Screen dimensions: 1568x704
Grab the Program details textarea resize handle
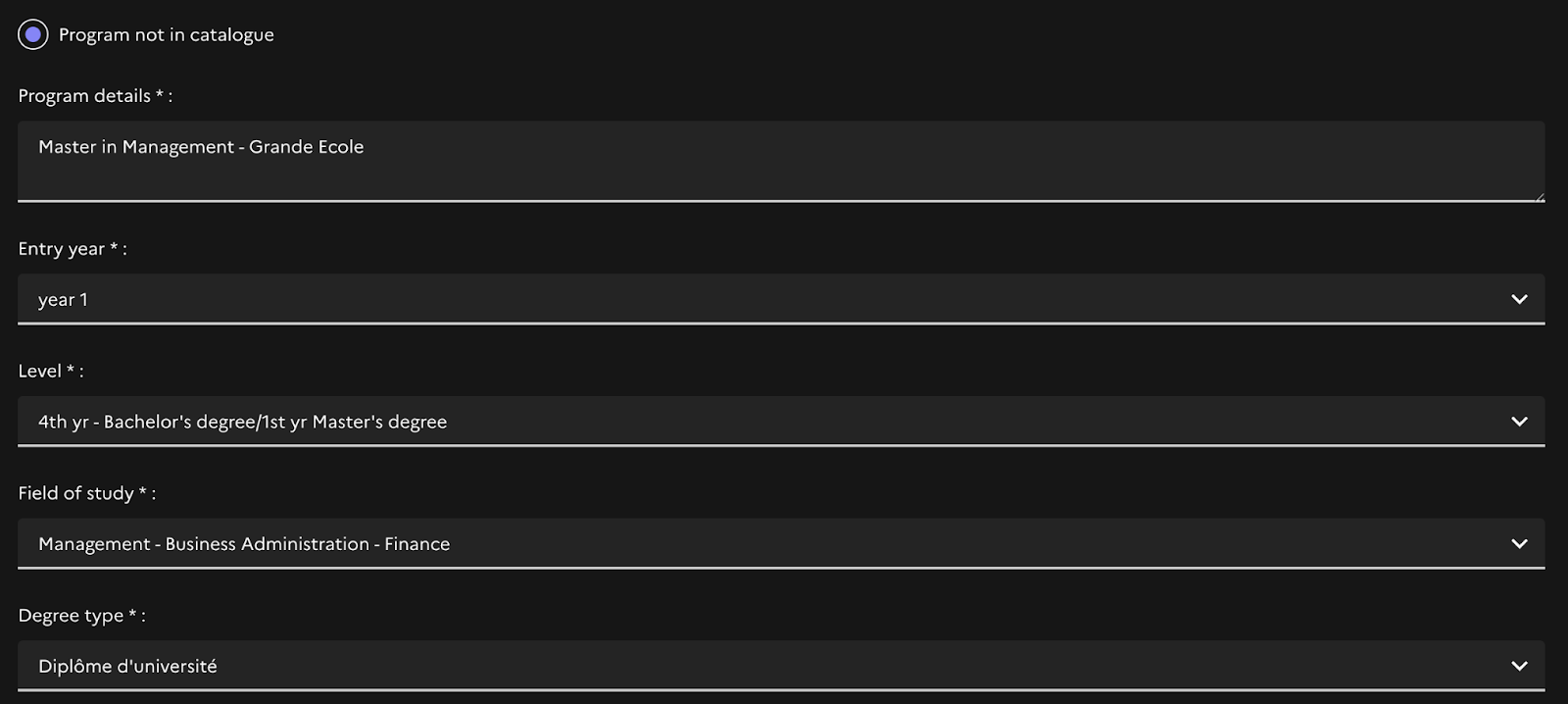pyautogui.click(x=1540, y=196)
